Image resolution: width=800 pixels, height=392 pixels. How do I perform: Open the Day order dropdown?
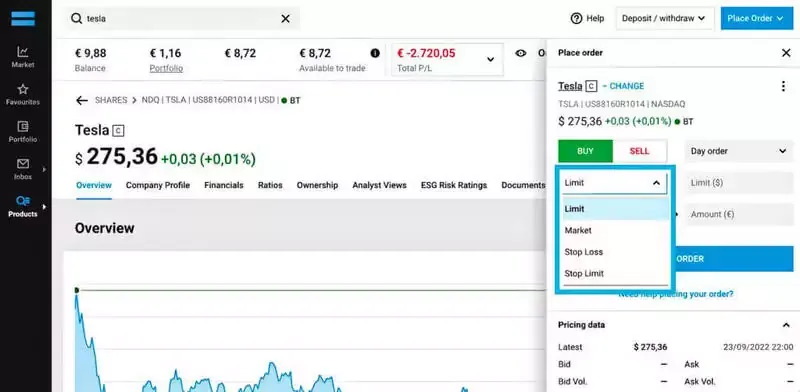738,151
